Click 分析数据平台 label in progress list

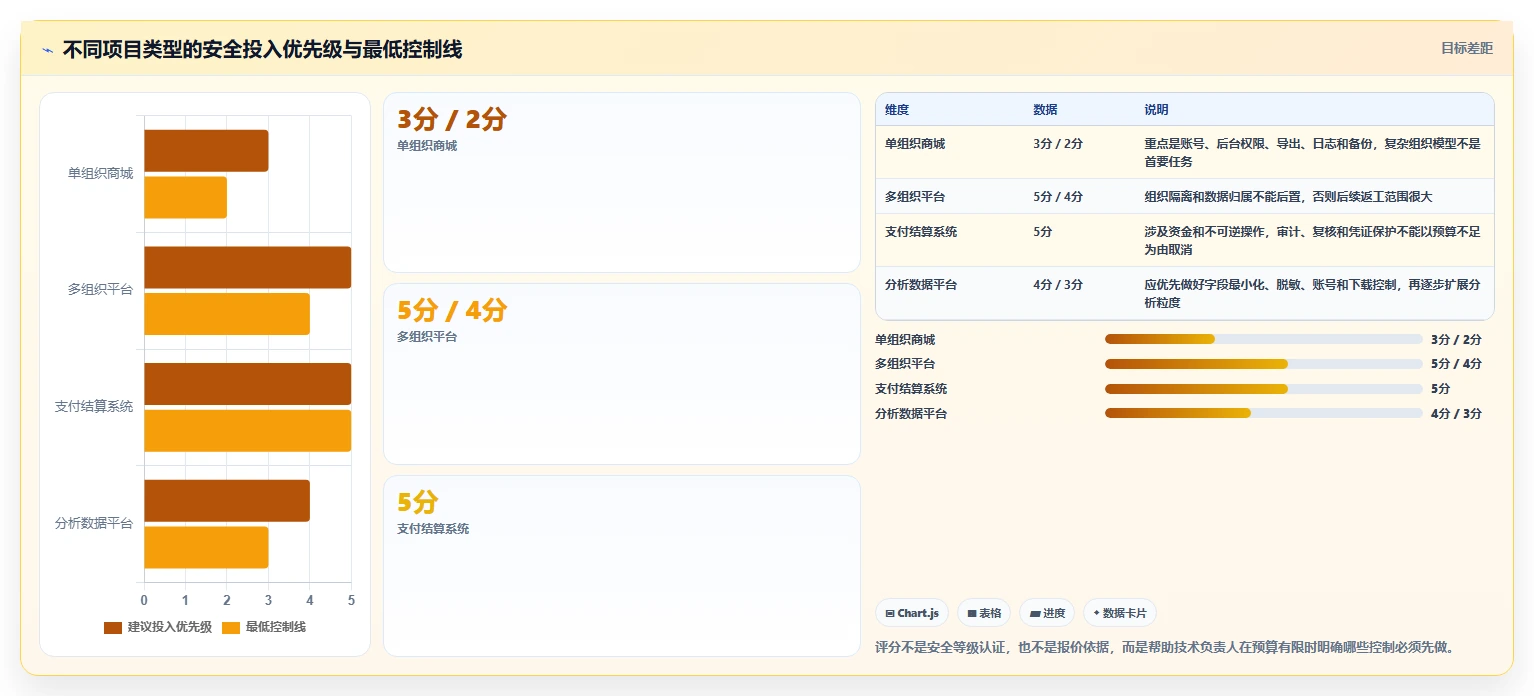point(911,414)
